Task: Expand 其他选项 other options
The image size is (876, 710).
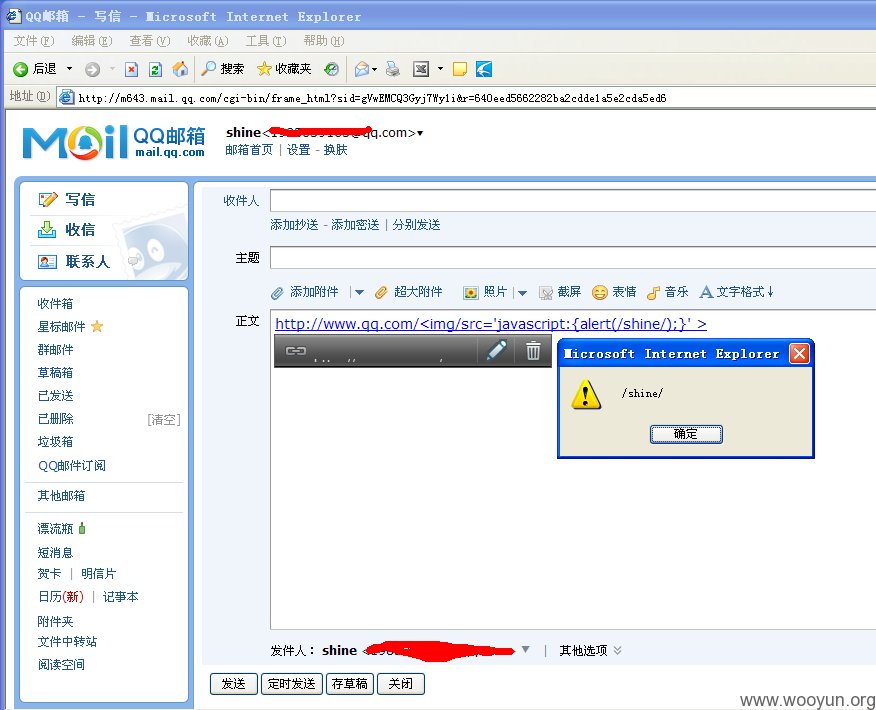Action: pyautogui.click(x=591, y=650)
